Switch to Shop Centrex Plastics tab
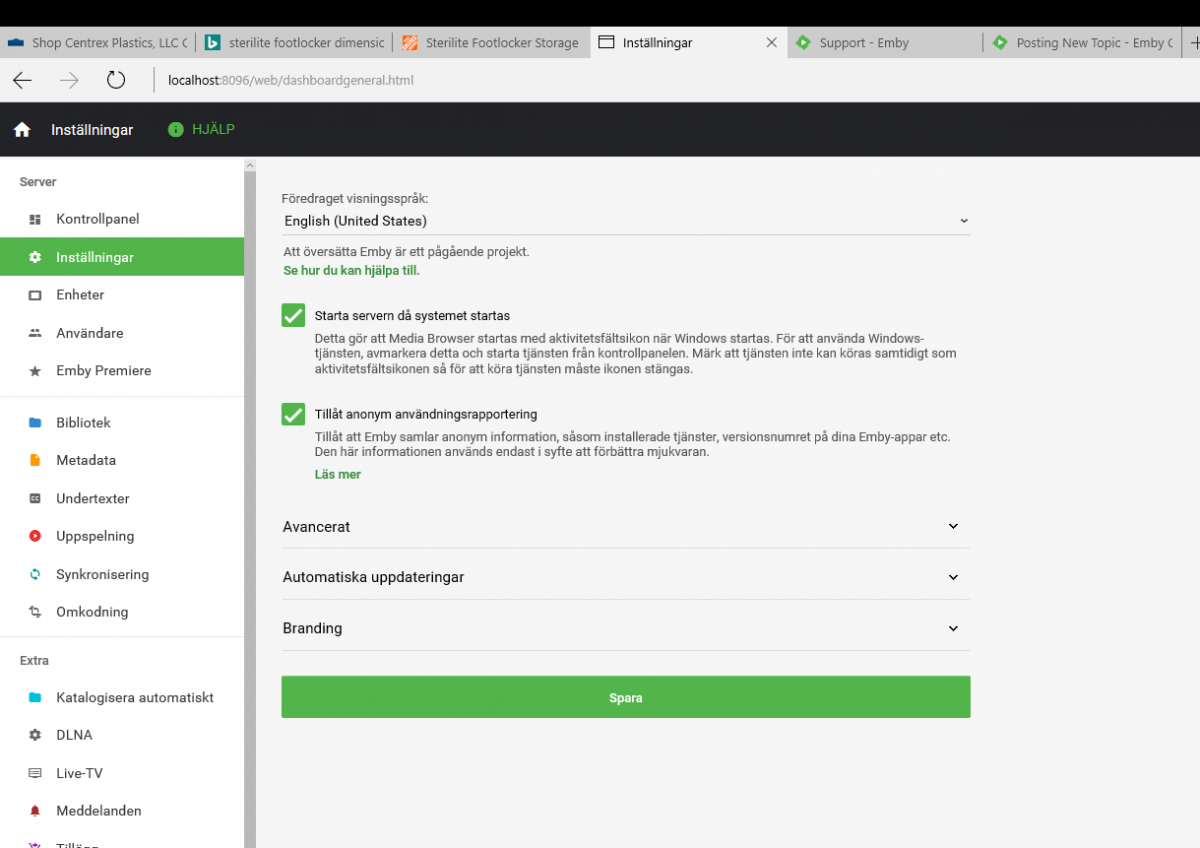The image size is (1200, 848). point(97,43)
